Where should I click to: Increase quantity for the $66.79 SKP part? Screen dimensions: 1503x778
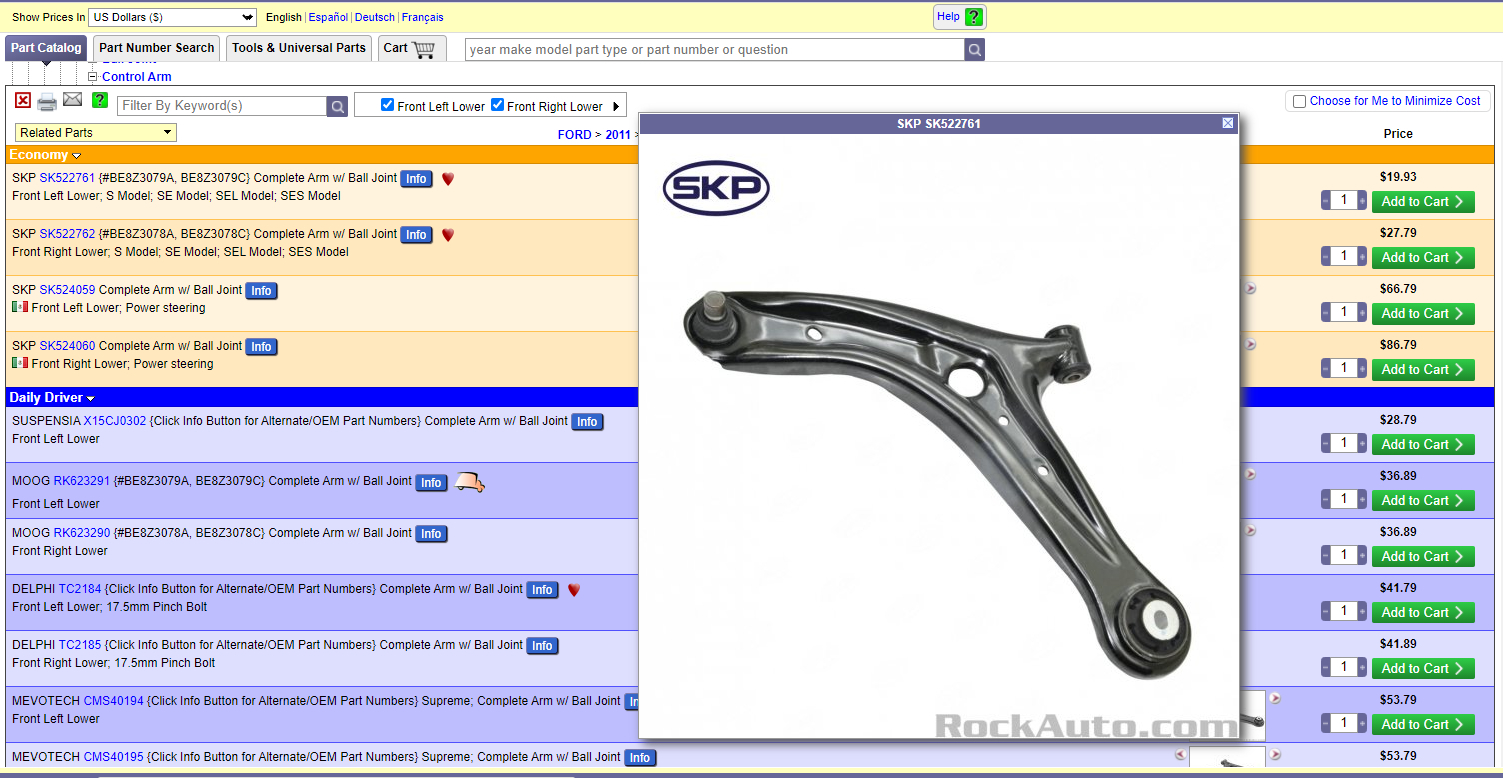[1361, 313]
